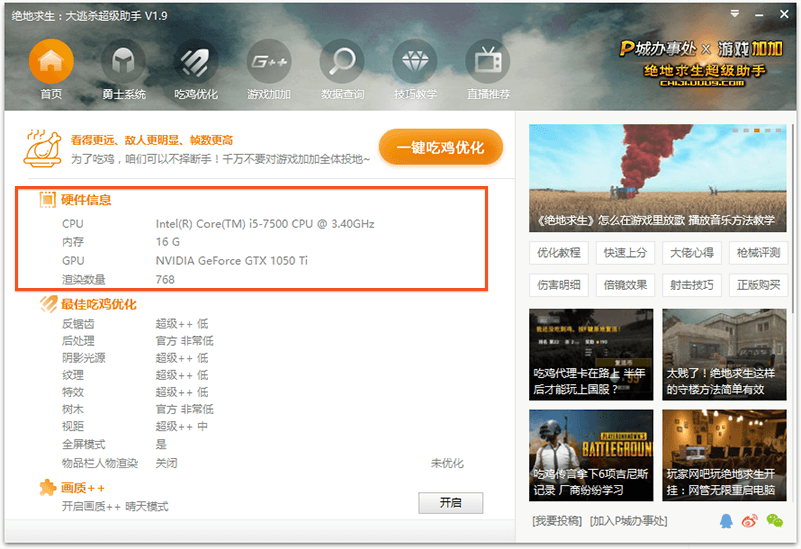
Task: Open 正版购买 link
Action: point(758,284)
